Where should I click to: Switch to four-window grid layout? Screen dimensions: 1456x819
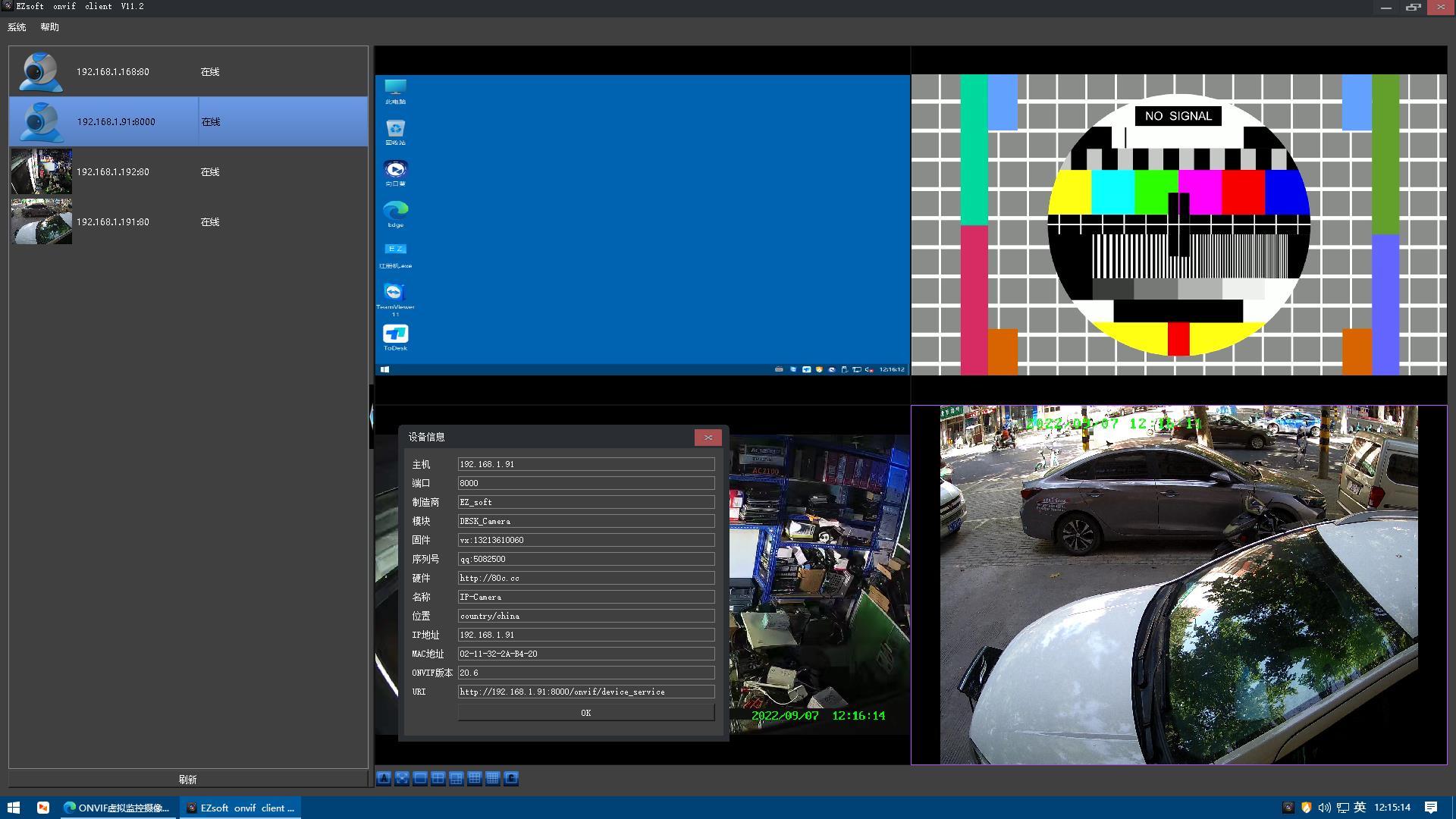tap(438, 778)
